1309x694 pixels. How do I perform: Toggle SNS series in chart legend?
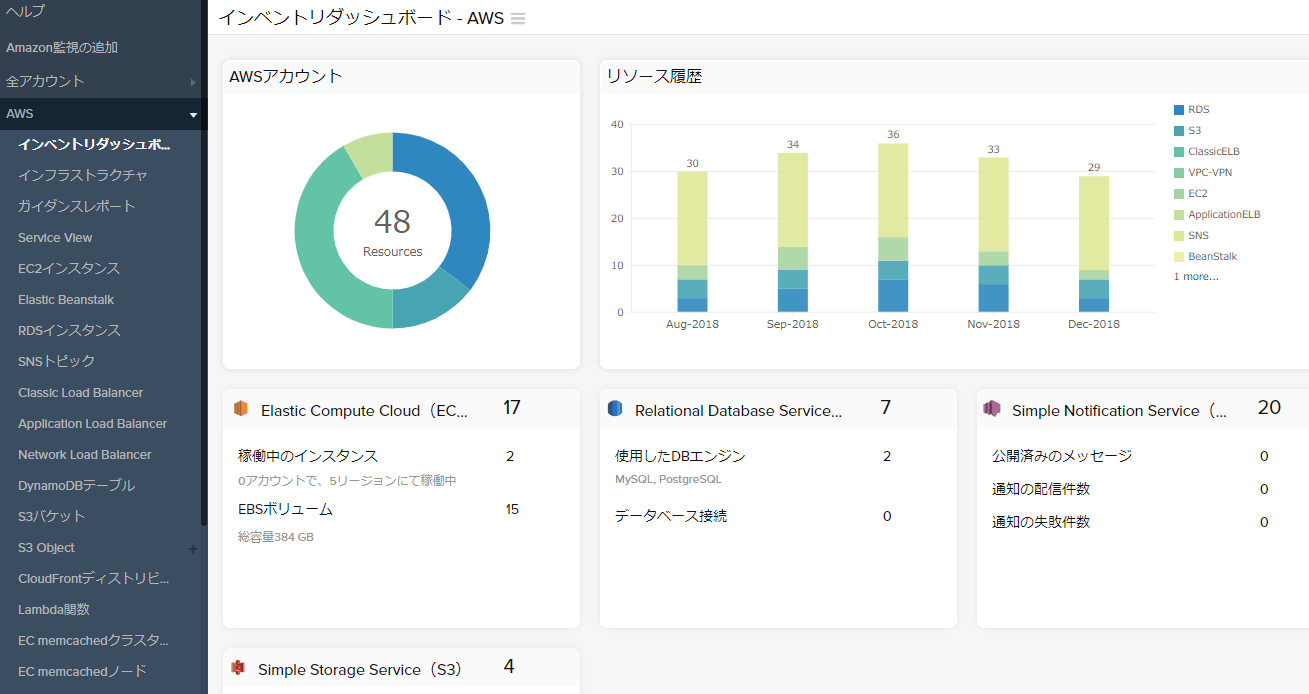1198,236
